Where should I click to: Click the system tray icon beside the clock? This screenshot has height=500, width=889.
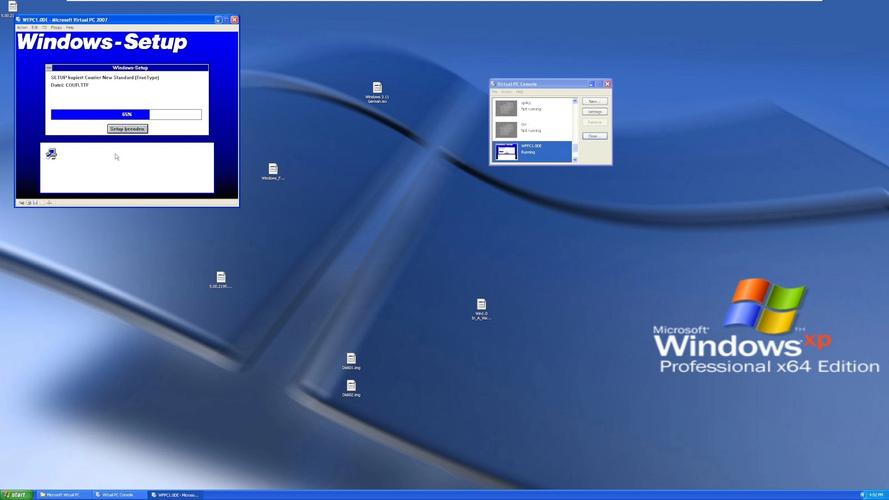pos(862,495)
